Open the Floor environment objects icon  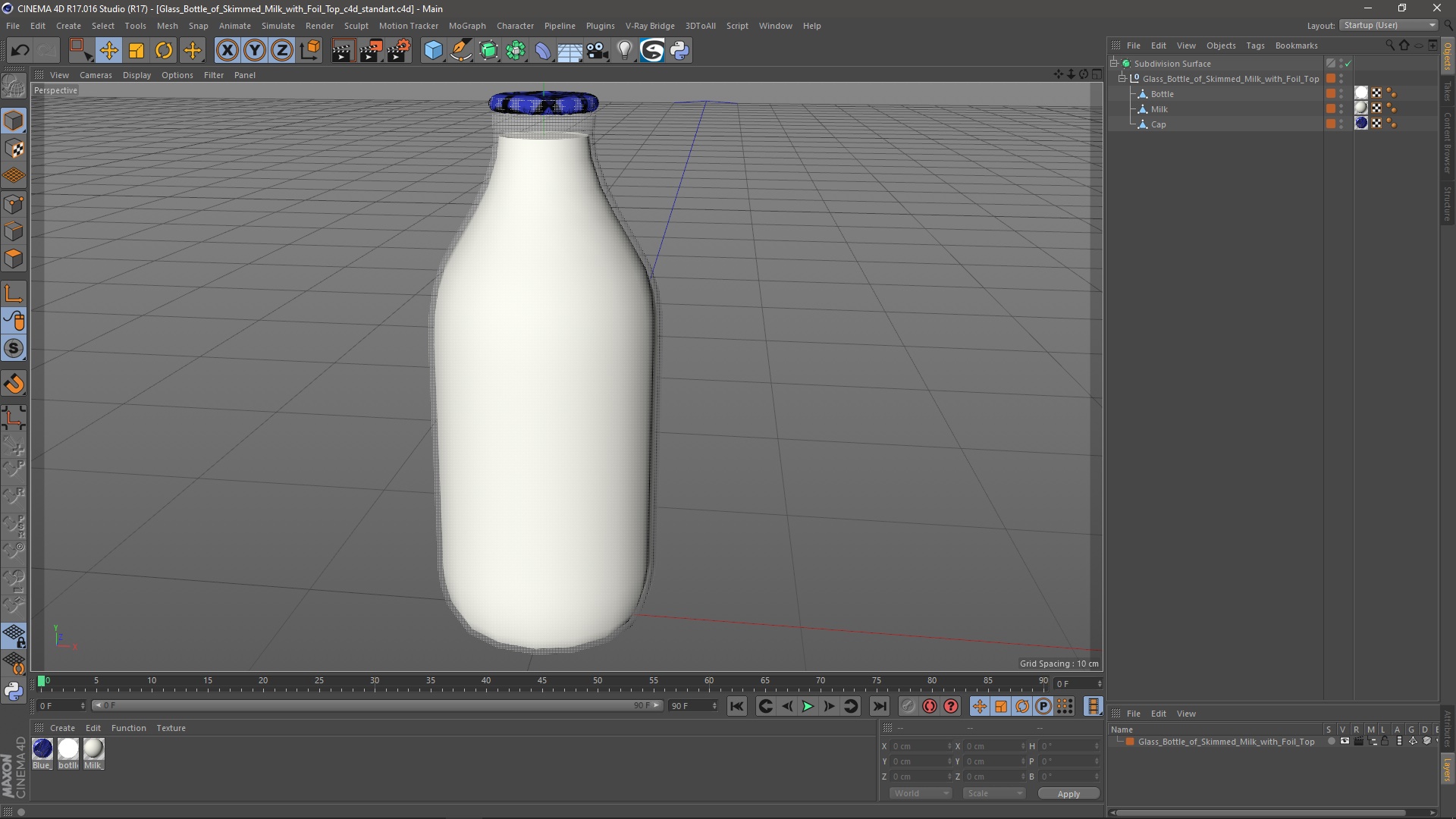[570, 51]
